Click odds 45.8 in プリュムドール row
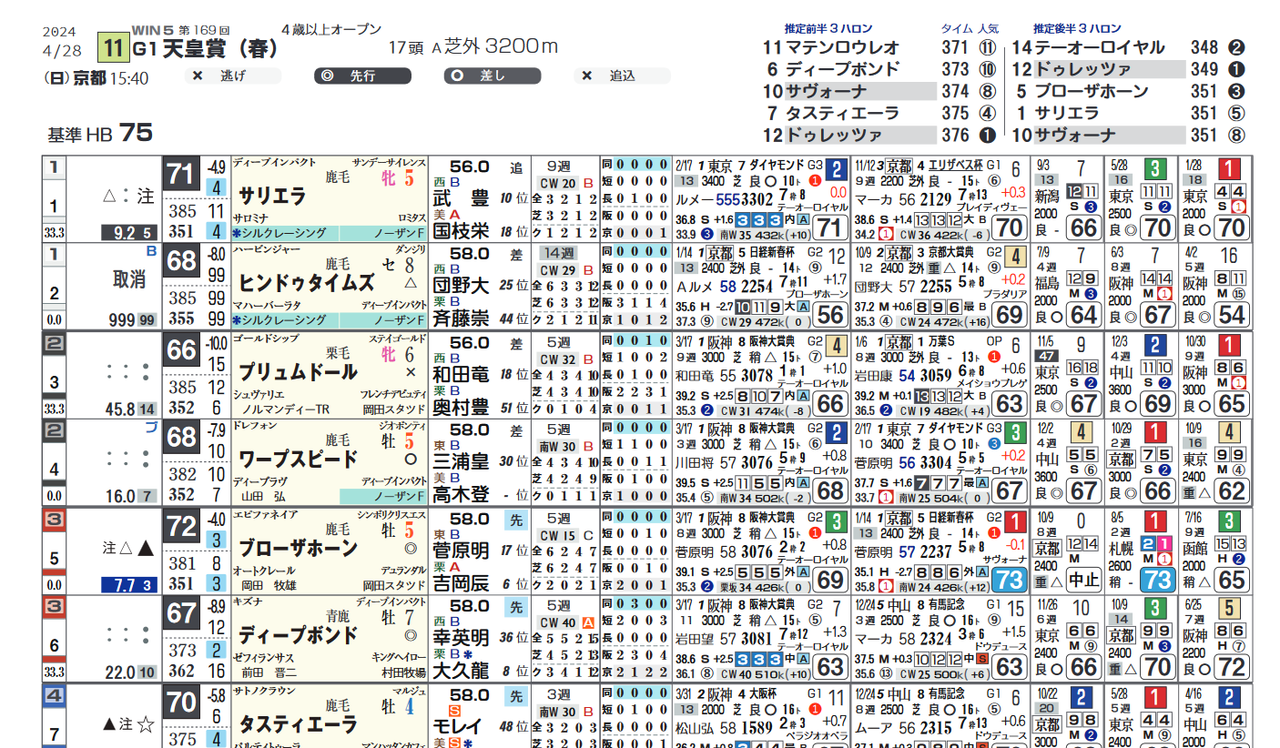Viewport: 1280px width, 748px height. 120,409
